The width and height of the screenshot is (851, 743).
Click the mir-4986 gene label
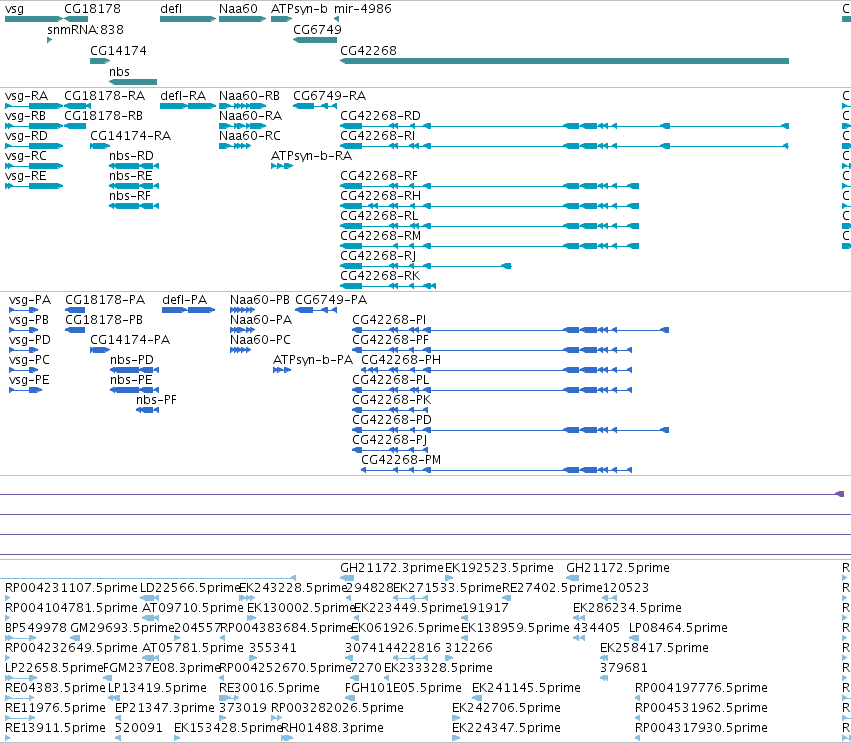coord(363,9)
